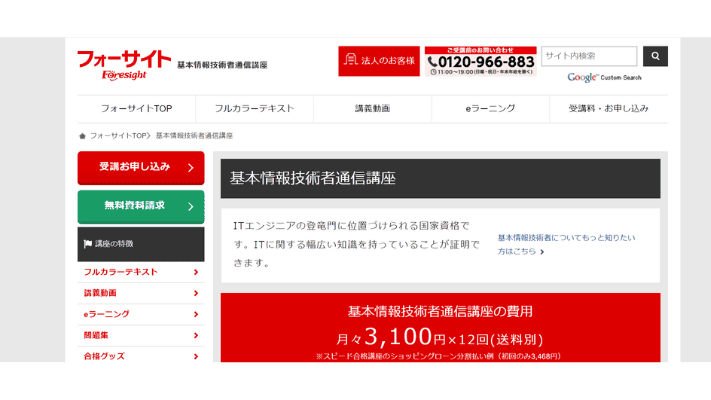The image size is (711, 400).
Task: Open the 法人のお客様 button
Action: (379, 61)
